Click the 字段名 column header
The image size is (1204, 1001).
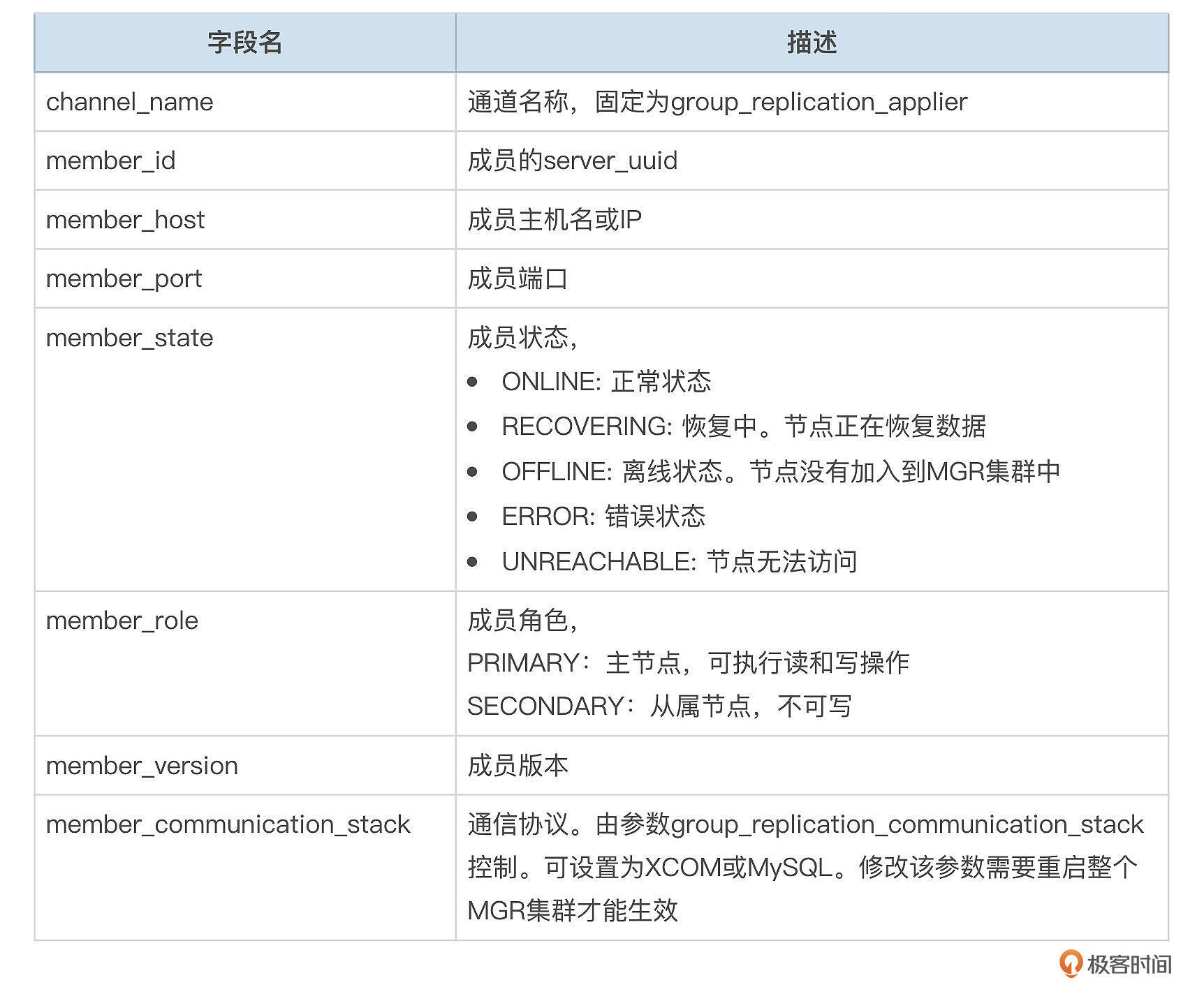point(244,43)
